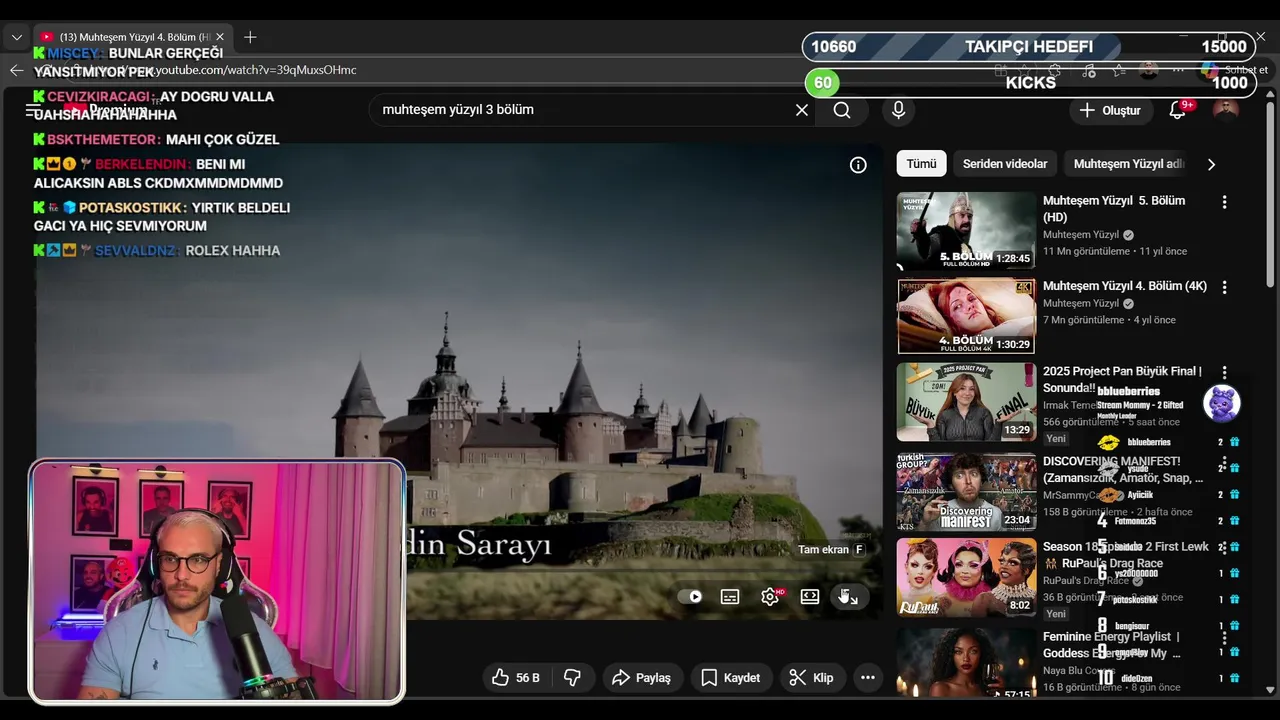This screenshot has height=720, width=1280.
Task: Select the Seriden videolar chip
Action: (x=1005, y=164)
